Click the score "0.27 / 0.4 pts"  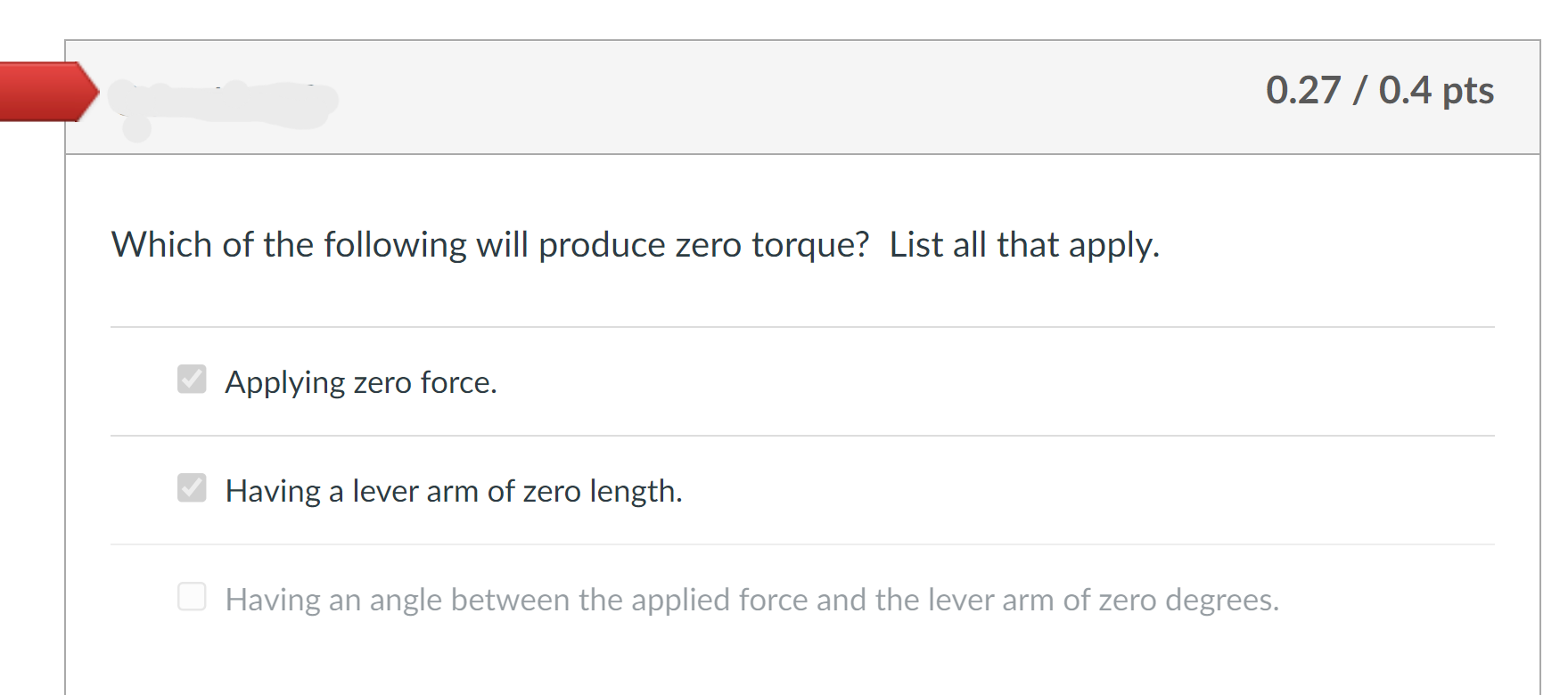pyautogui.click(x=1380, y=90)
